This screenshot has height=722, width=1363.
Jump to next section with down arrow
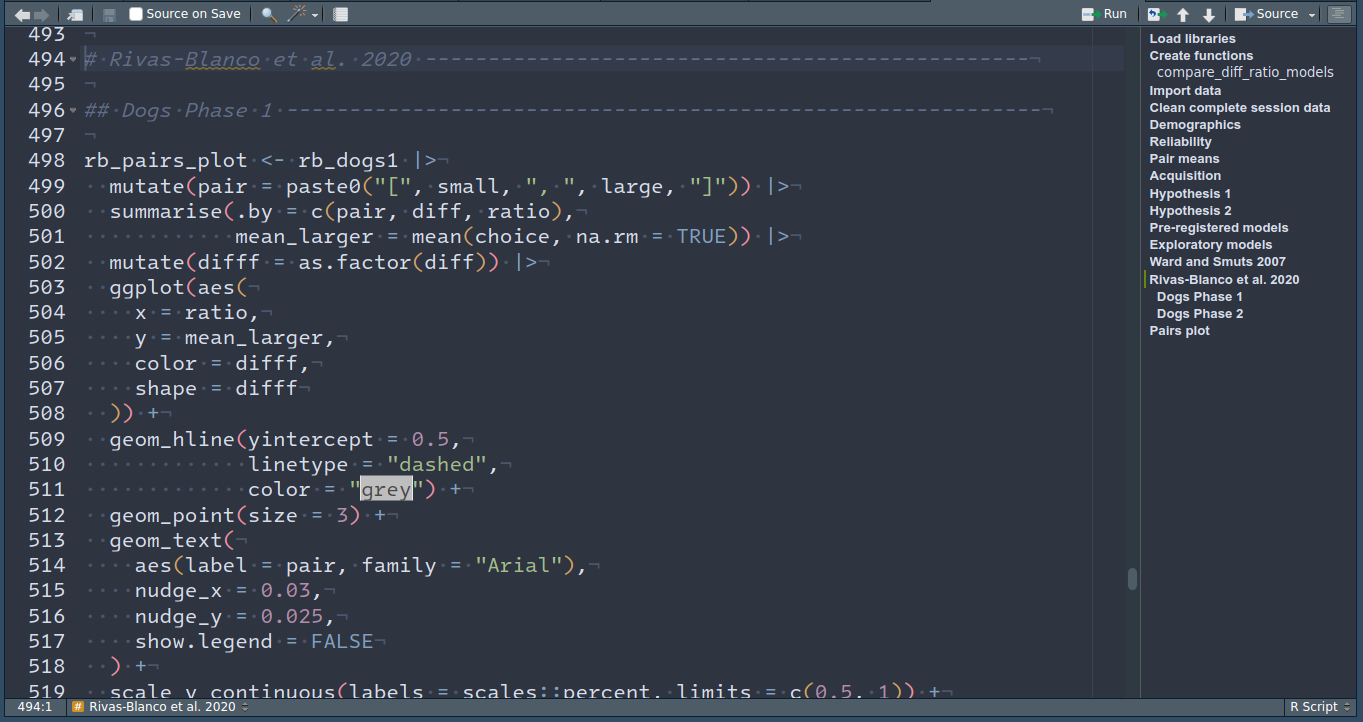(x=1208, y=14)
